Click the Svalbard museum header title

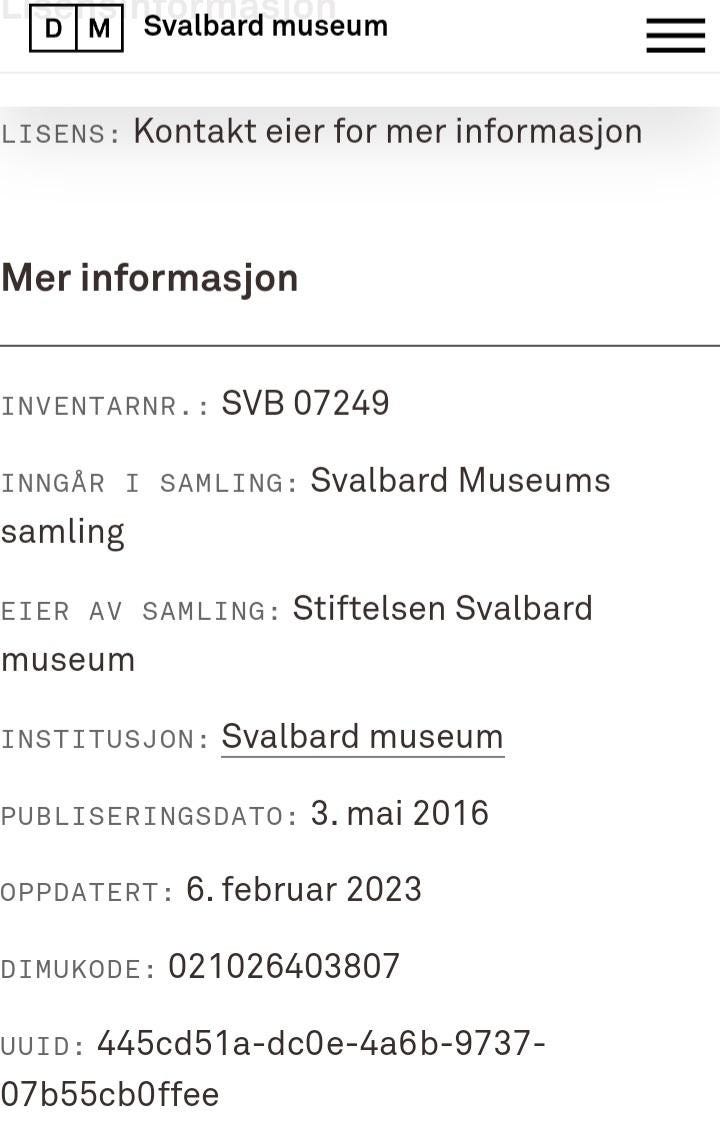point(265,26)
